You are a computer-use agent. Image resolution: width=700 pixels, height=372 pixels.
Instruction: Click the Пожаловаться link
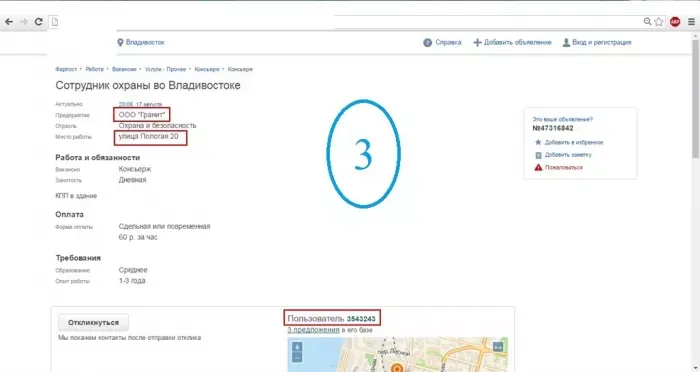click(x=563, y=167)
